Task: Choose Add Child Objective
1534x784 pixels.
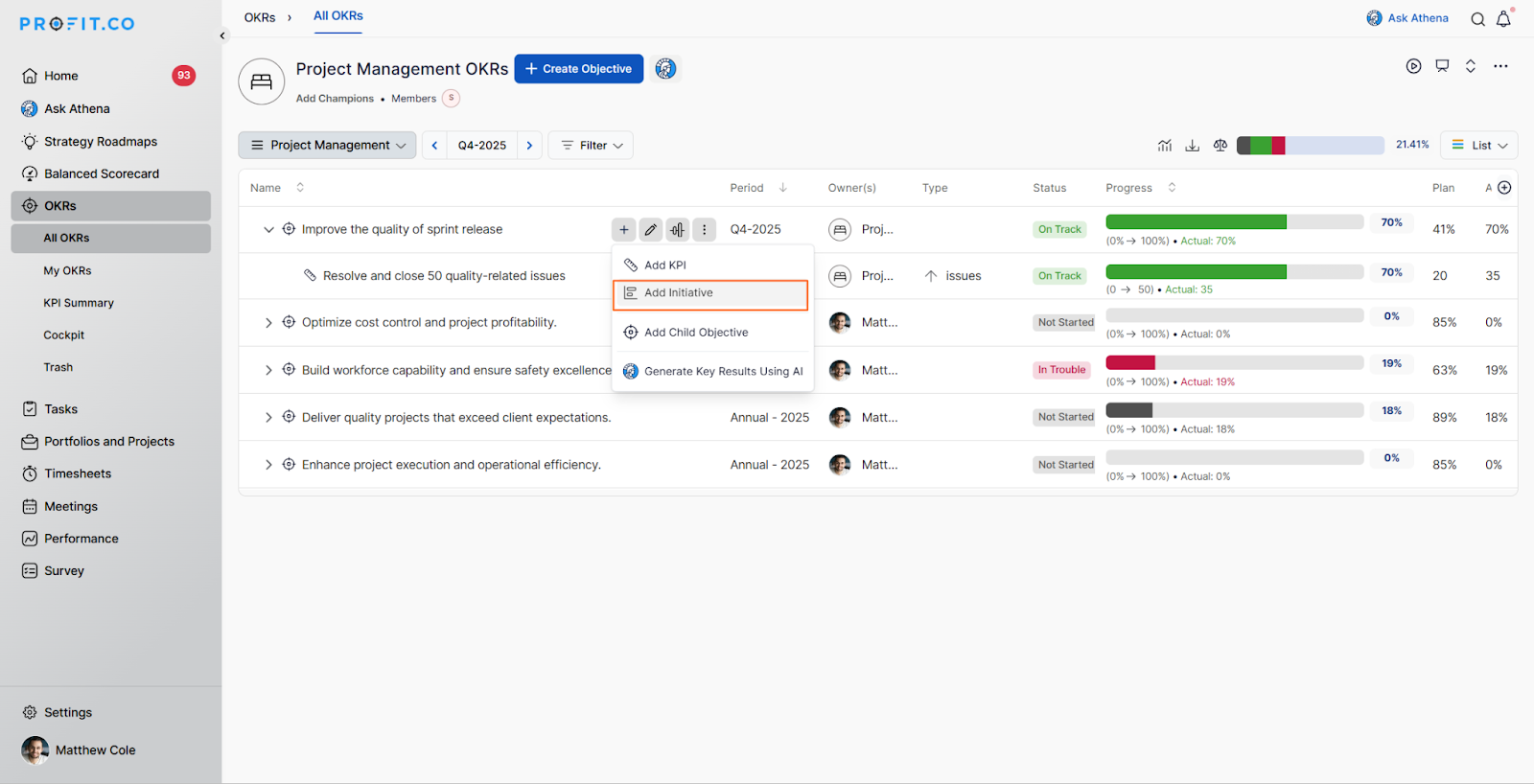Action: (712, 333)
